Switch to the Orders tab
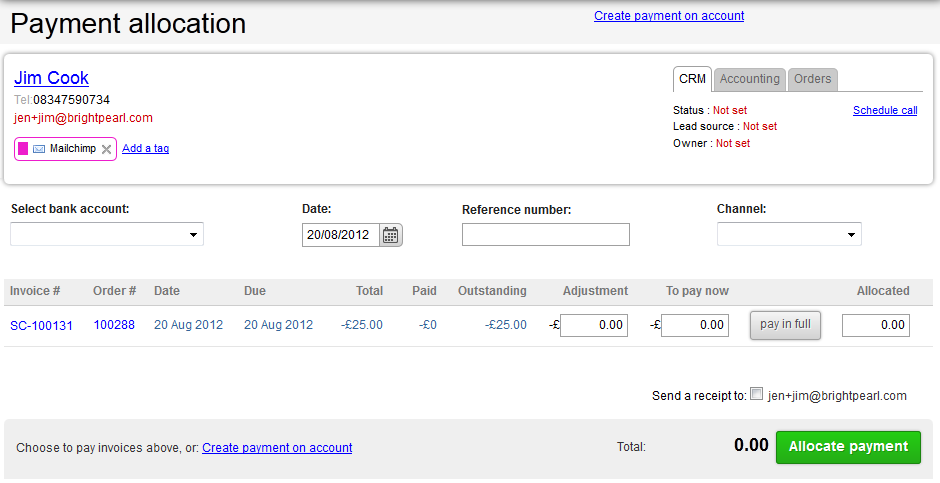Screen dimensions: 940x483 click(812, 79)
